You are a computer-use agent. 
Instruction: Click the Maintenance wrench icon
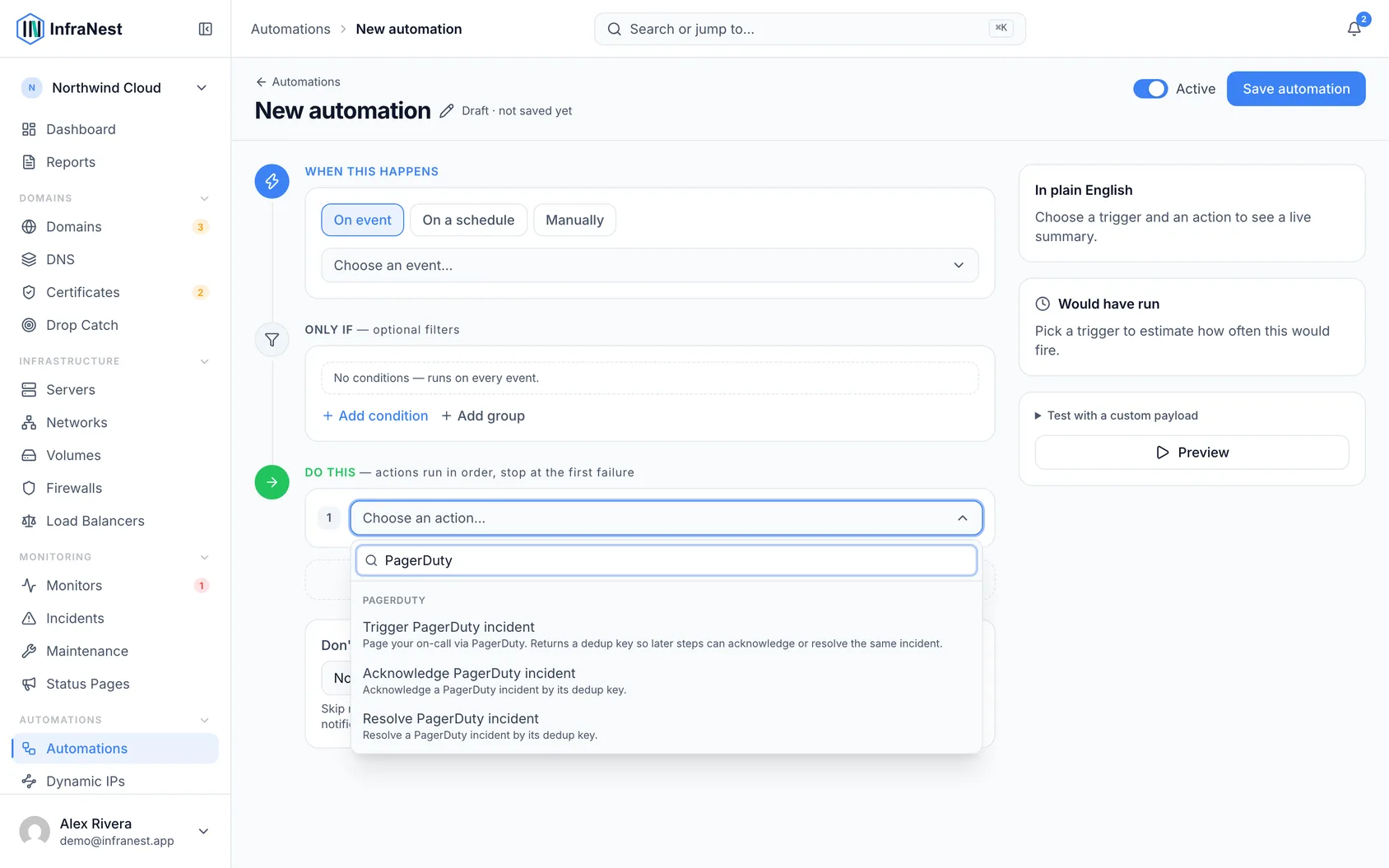coord(29,651)
